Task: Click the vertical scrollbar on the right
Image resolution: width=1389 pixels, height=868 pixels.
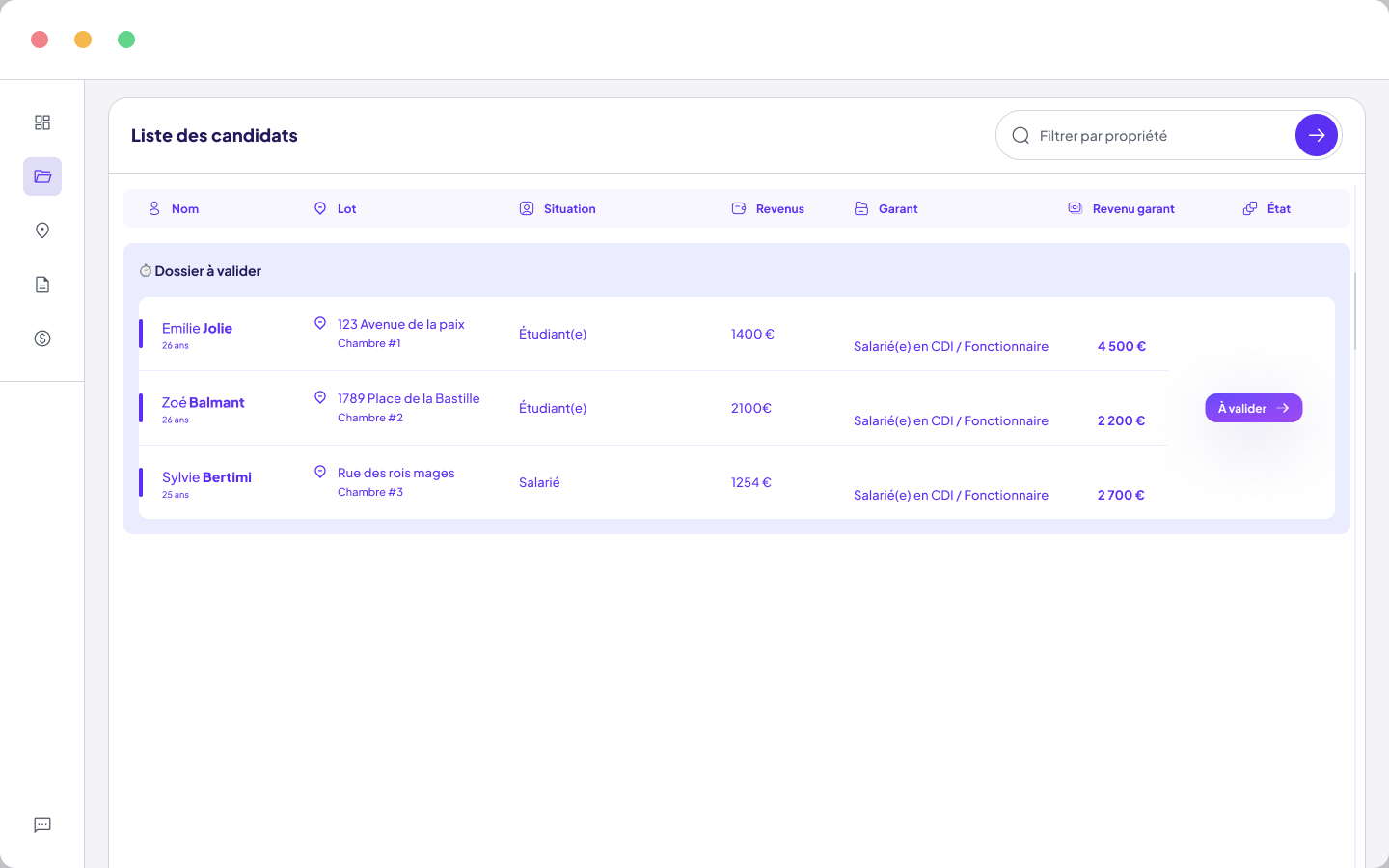Action: click(x=1355, y=312)
